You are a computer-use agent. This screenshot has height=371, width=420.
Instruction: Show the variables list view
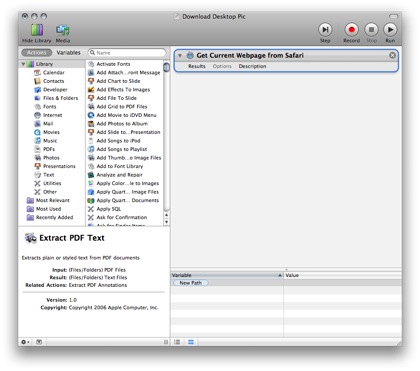[x=191, y=342]
